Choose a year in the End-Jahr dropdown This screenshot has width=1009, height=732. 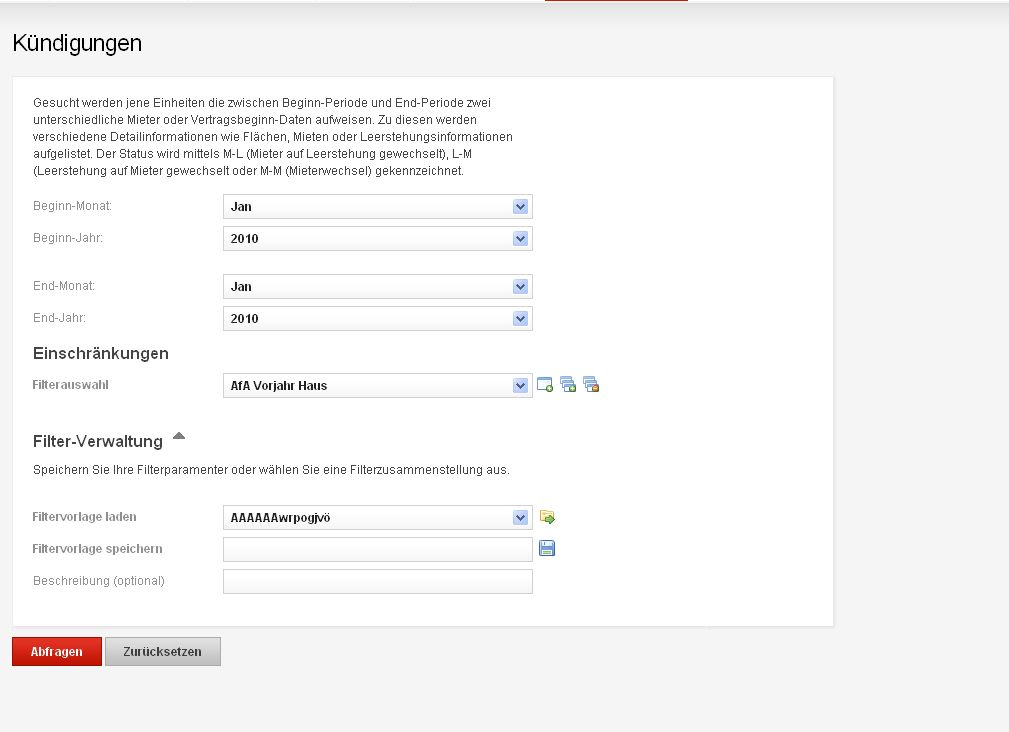[377, 318]
